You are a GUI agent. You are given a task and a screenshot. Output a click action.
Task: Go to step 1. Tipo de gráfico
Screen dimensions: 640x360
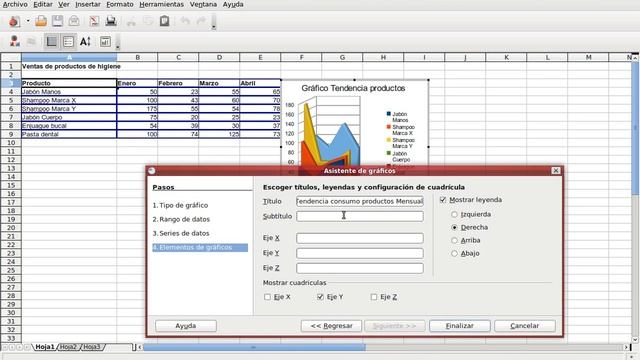180,205
